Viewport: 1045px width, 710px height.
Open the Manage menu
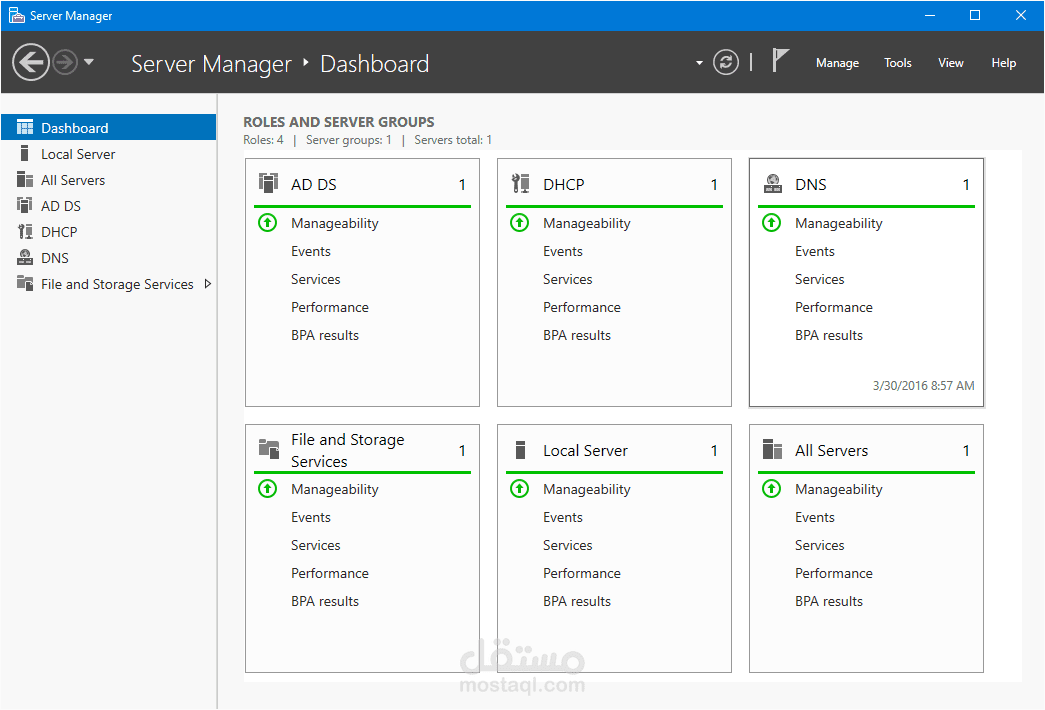[x=837, y=63]
